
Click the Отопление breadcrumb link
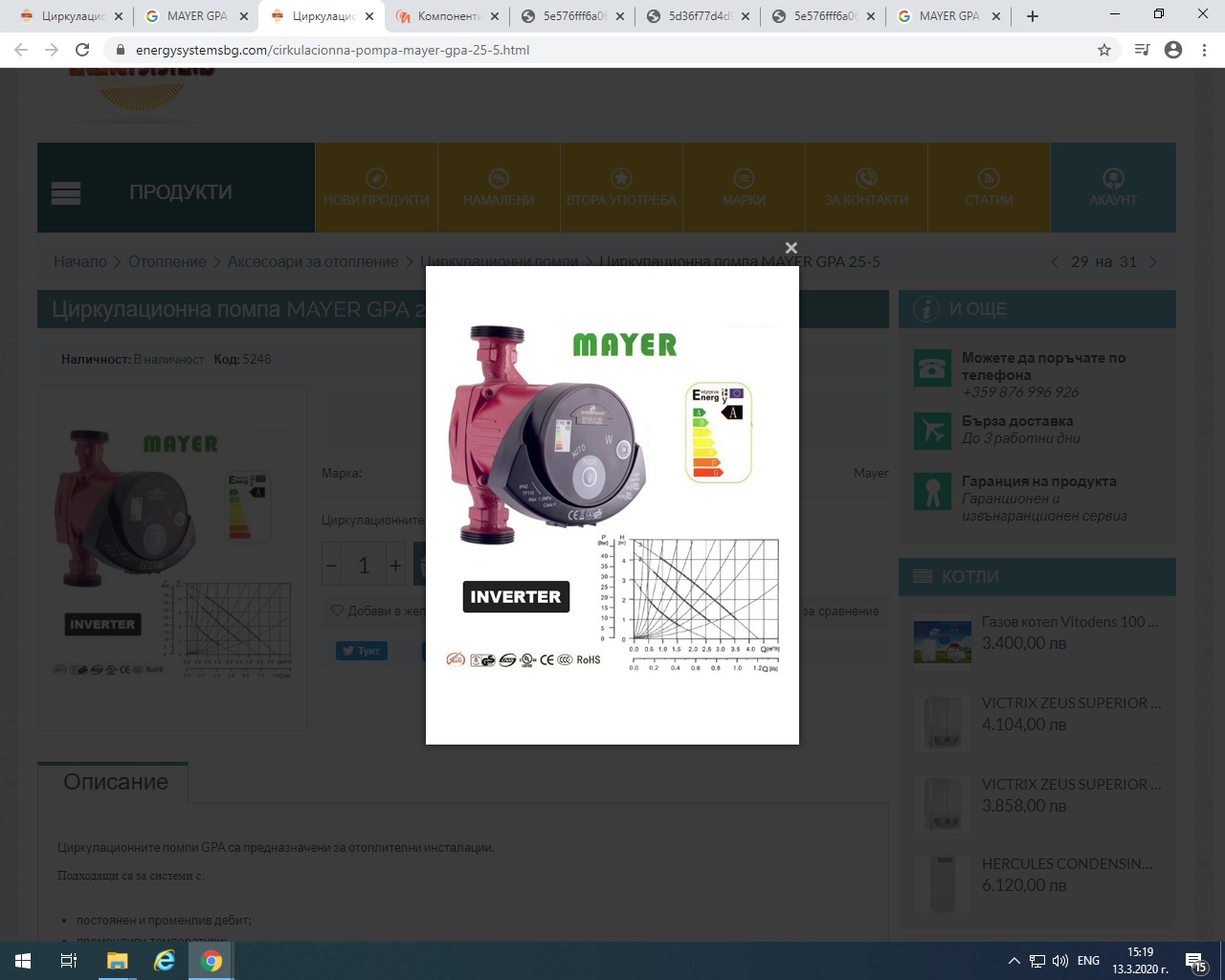point(167,262)
